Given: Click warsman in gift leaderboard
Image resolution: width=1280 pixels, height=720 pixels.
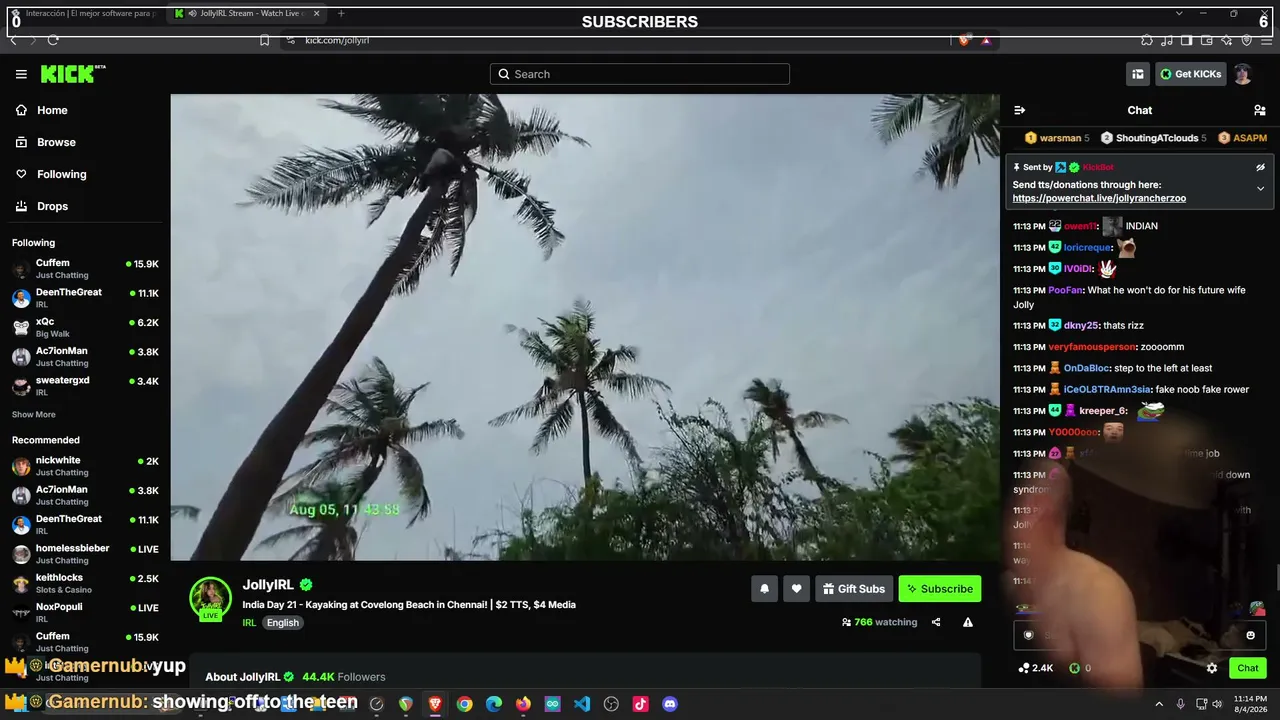Looking at the screenshot, I should tap(1059, 138).
